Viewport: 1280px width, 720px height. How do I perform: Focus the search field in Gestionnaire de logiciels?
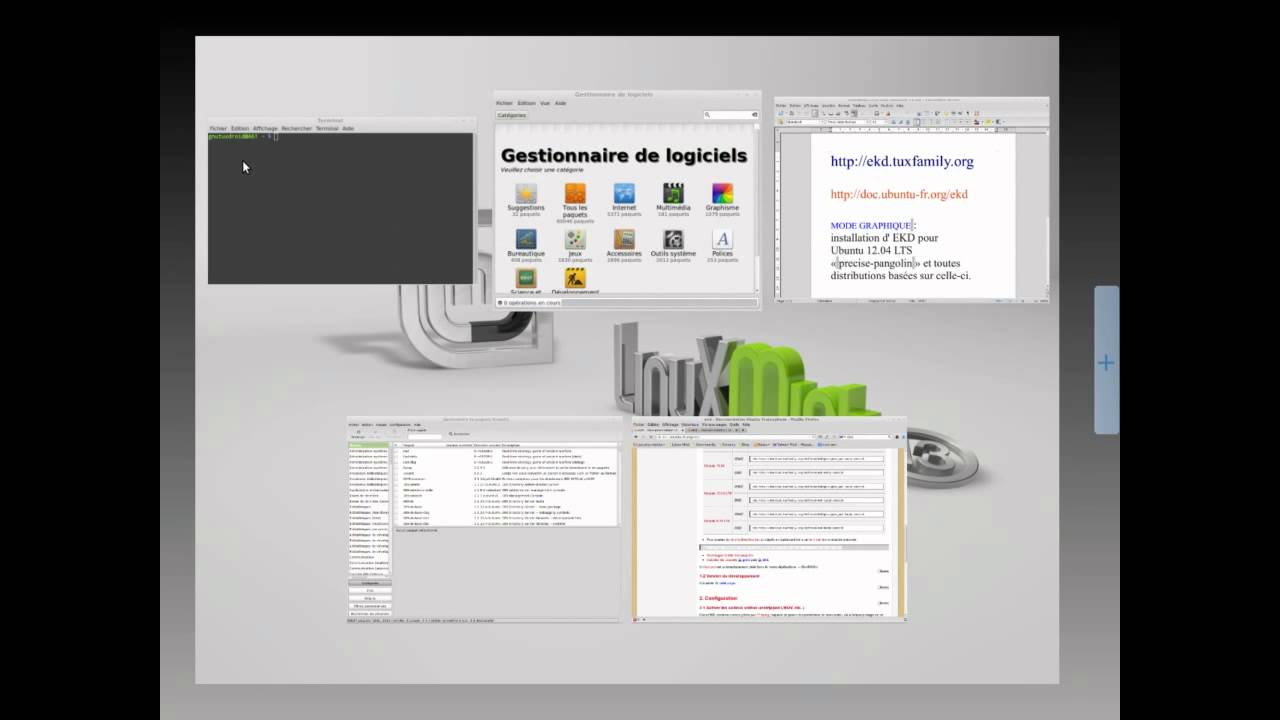pos(730,115)
